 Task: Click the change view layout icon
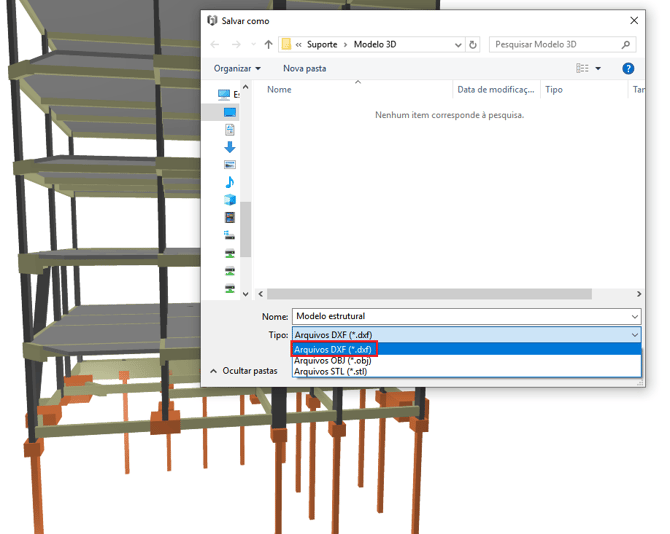click(582, 68)
